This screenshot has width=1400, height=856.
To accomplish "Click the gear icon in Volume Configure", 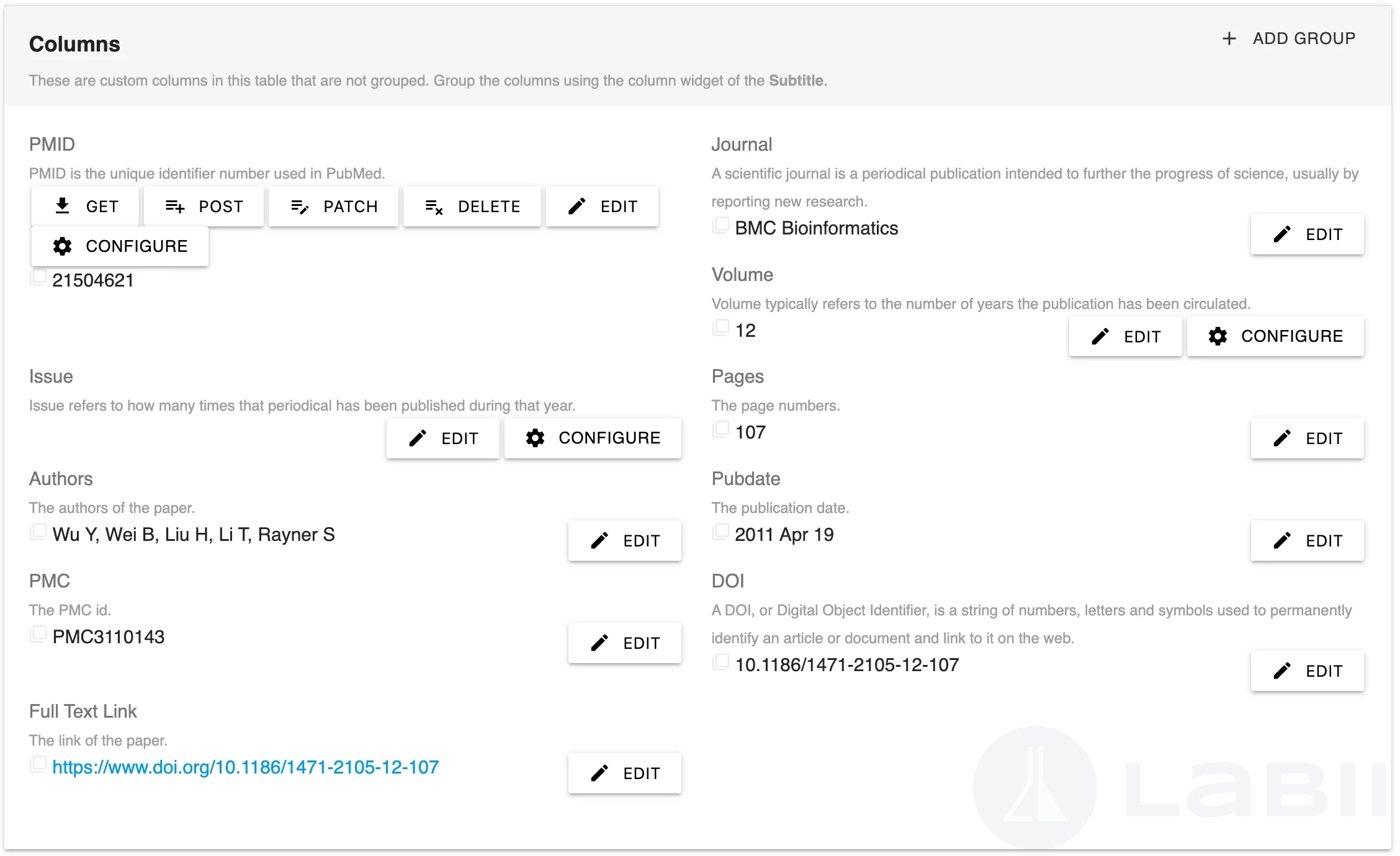I will click(x=1218, y=336).
